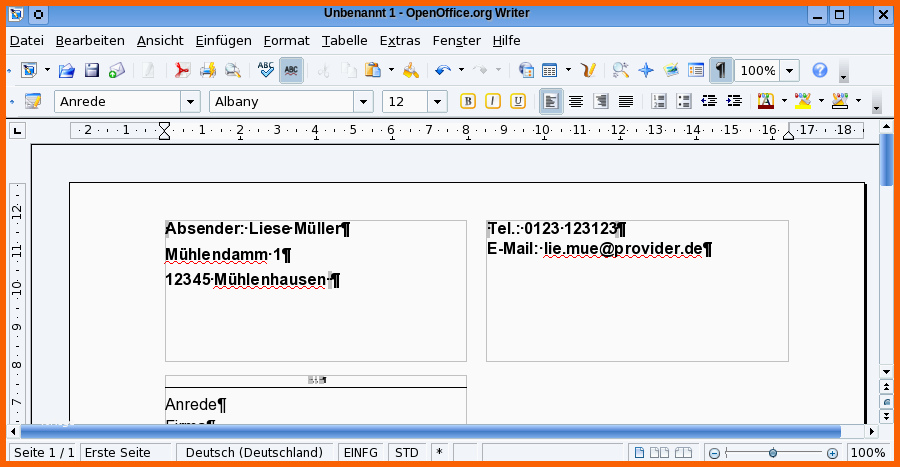Viewport: 900px width, 467px height.
Task: Open the Tabelle menu
Action: pyautogui.click(x=344, y=41)
